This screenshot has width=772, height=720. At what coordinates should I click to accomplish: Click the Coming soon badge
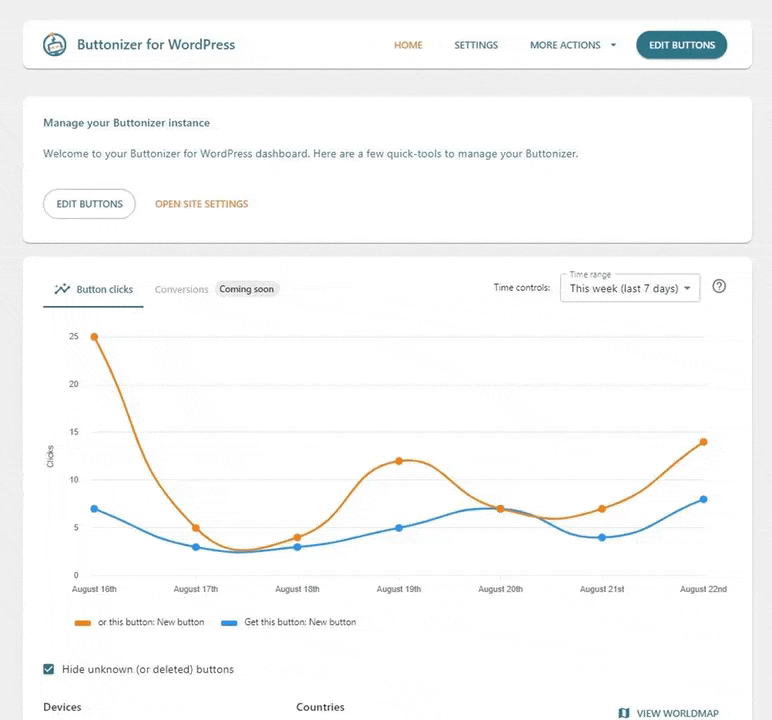coord(249,289)
